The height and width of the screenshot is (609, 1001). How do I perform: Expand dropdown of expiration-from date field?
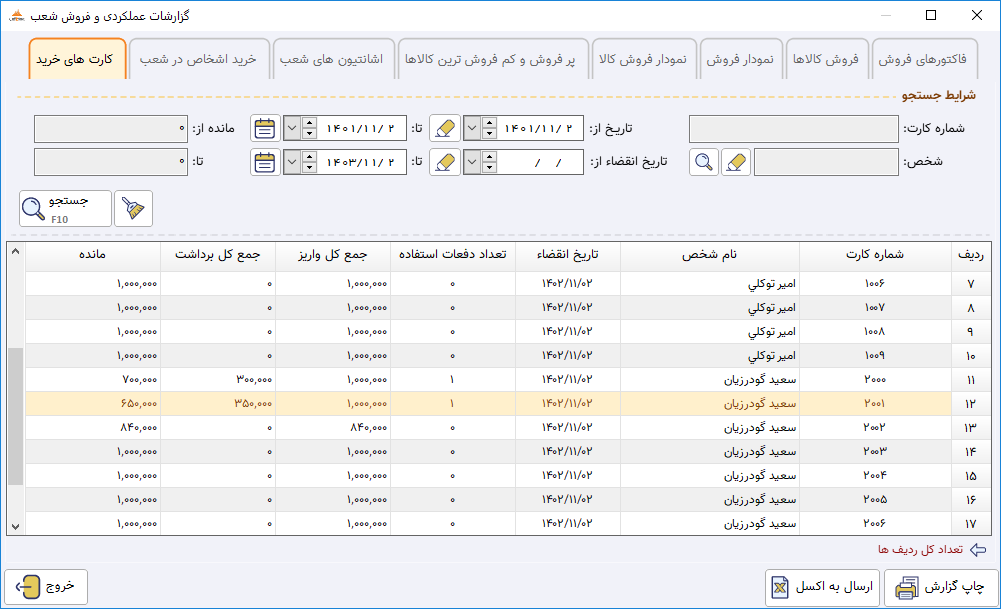472,162
